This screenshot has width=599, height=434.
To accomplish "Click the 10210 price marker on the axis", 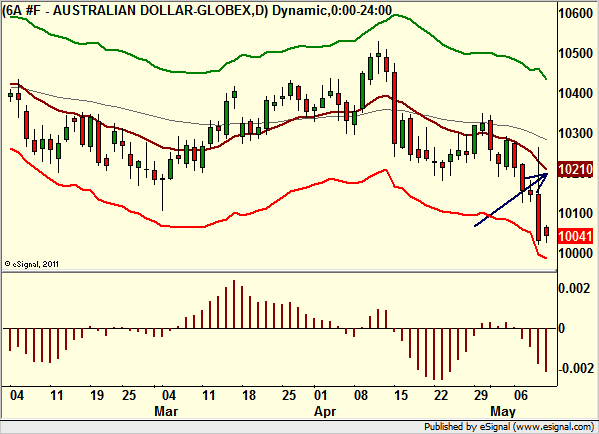I will [x=575, y=169].
